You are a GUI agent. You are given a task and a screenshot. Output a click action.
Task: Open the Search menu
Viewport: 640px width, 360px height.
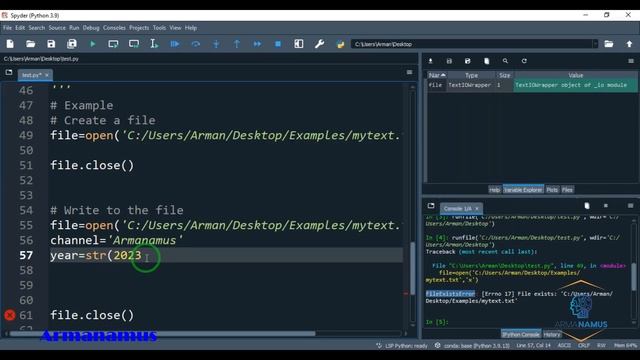tap(37, 28)
